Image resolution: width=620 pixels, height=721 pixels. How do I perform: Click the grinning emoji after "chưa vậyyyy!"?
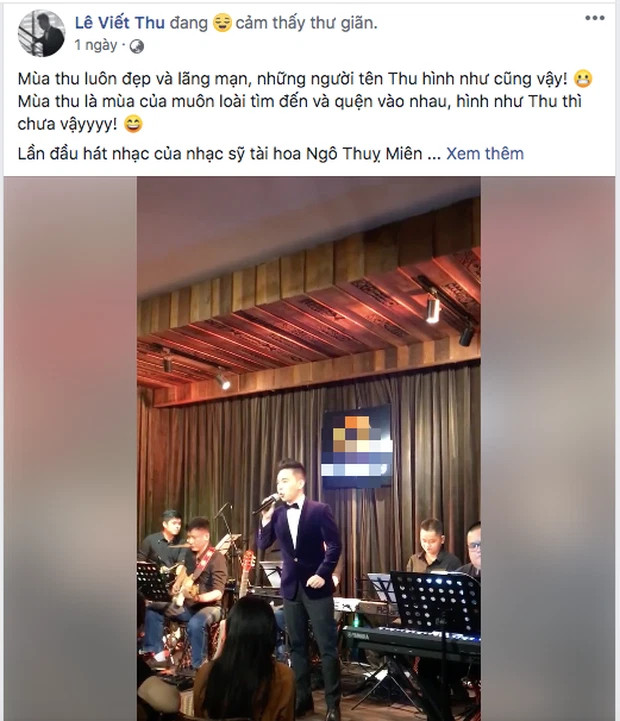tap(133, 124)
